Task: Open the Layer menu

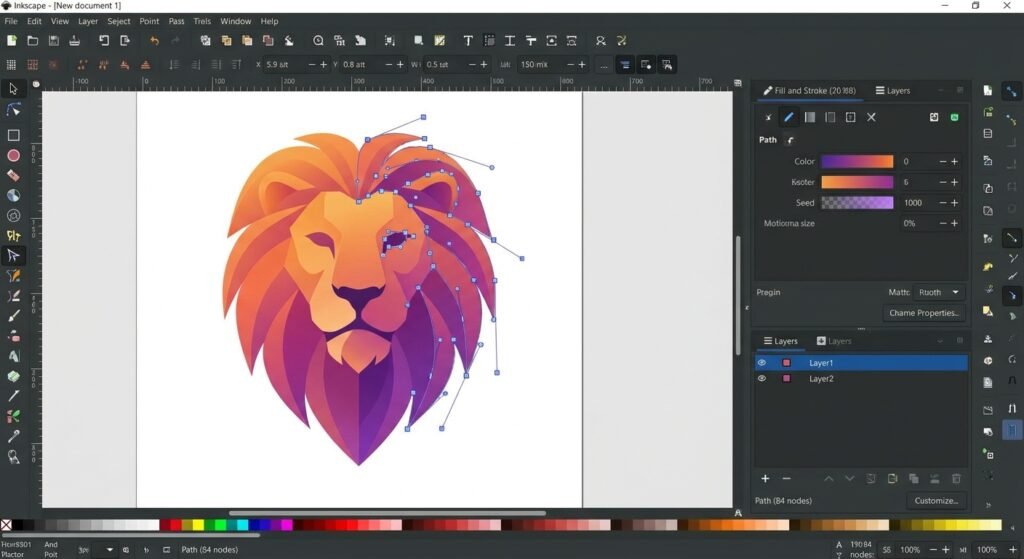Action: coord(88,21)
